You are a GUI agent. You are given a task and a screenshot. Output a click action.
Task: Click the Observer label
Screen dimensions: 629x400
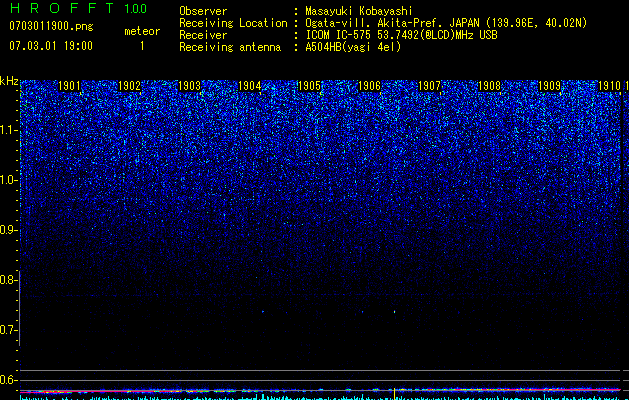(203, 11)
